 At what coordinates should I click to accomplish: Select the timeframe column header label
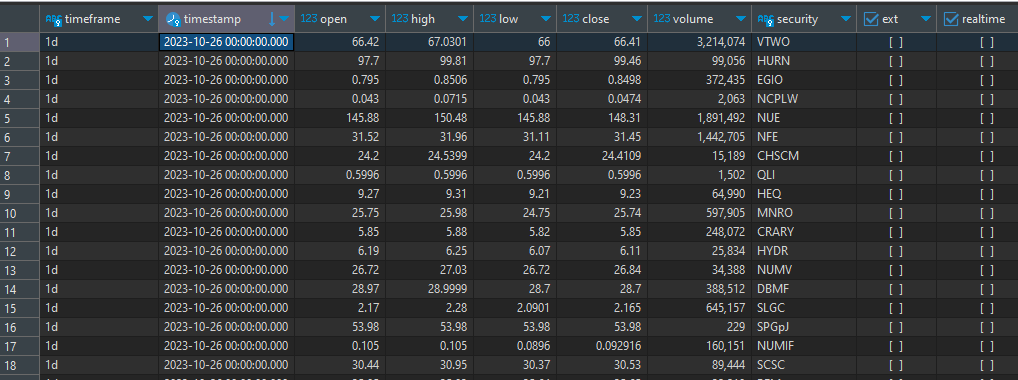click(92, 19)
